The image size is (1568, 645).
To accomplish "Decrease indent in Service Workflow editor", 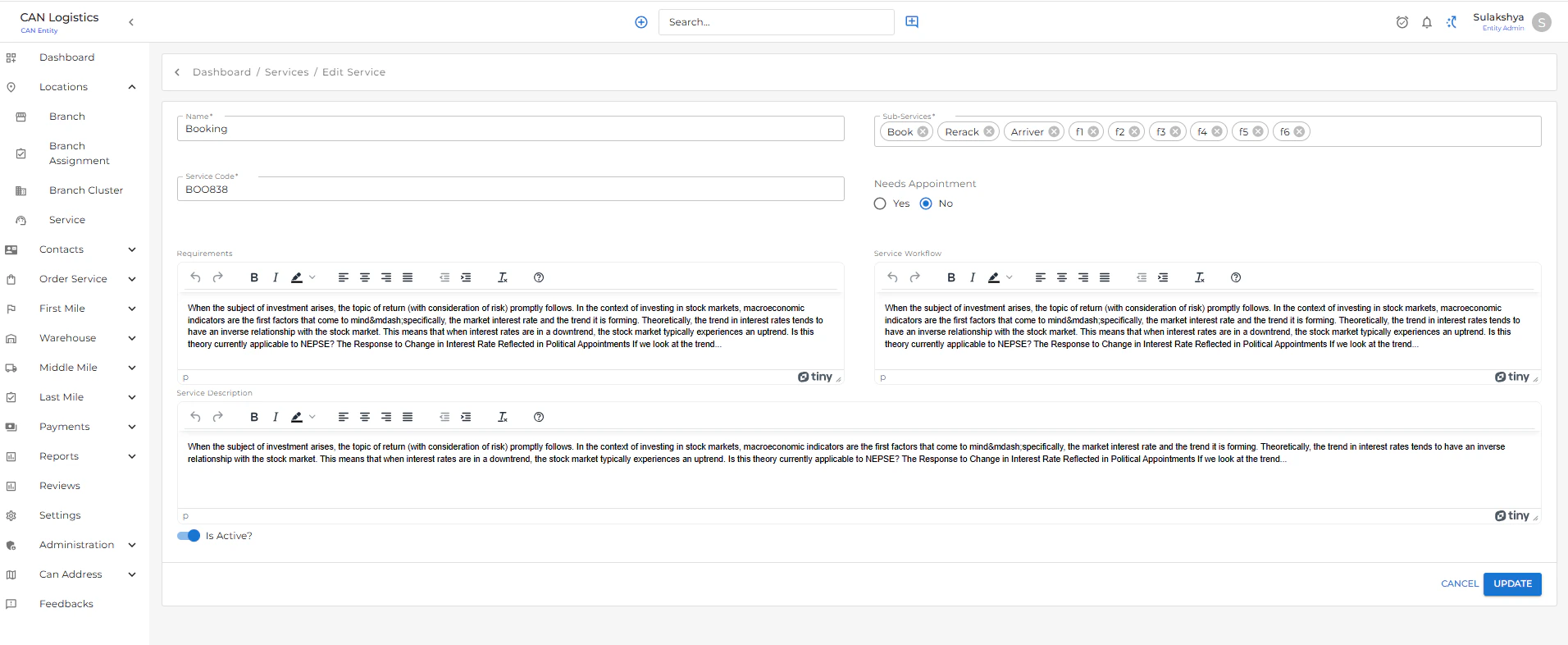I will [1142, 277].
